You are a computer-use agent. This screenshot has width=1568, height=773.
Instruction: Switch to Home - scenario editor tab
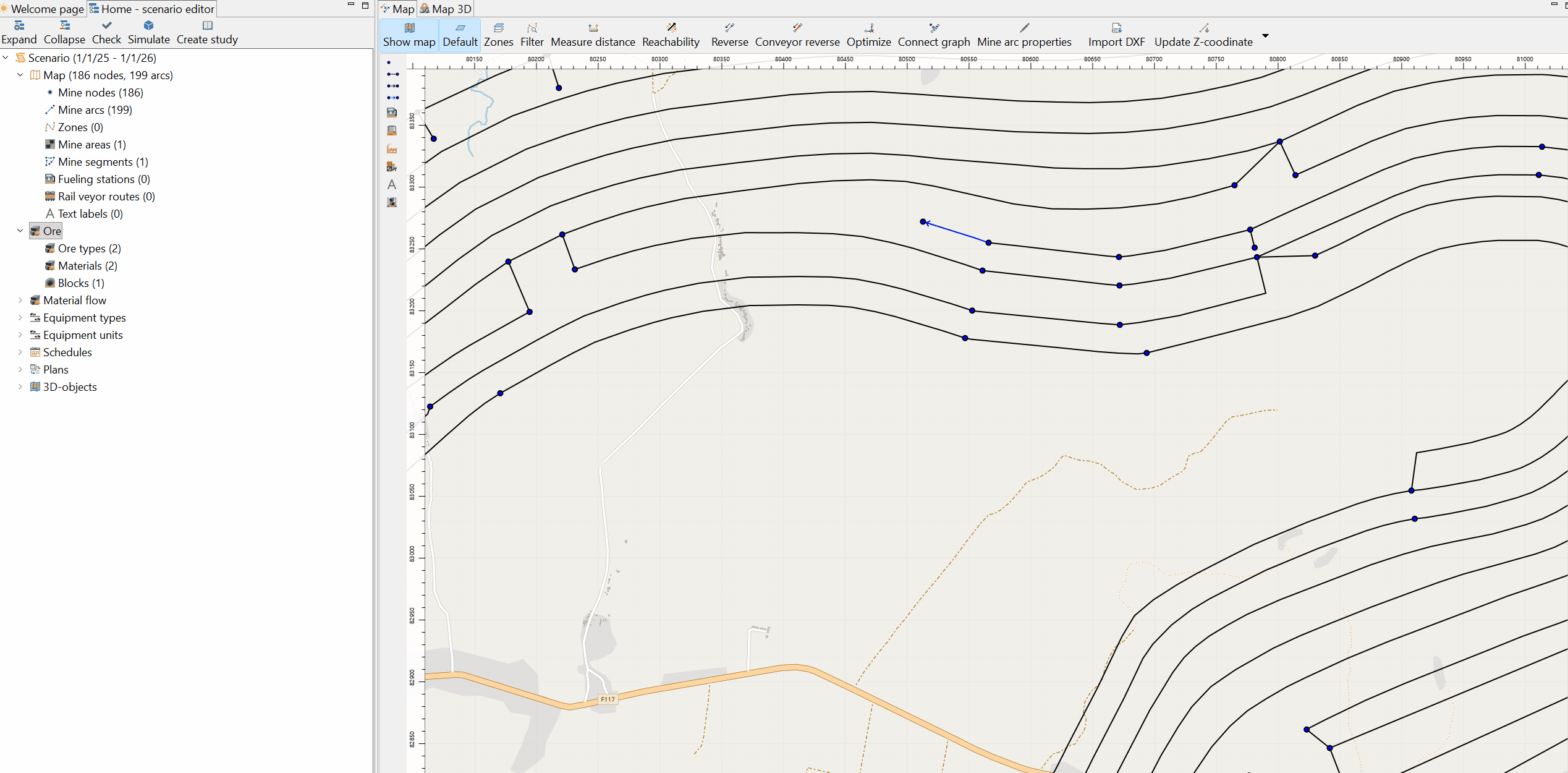click(152, 9)
